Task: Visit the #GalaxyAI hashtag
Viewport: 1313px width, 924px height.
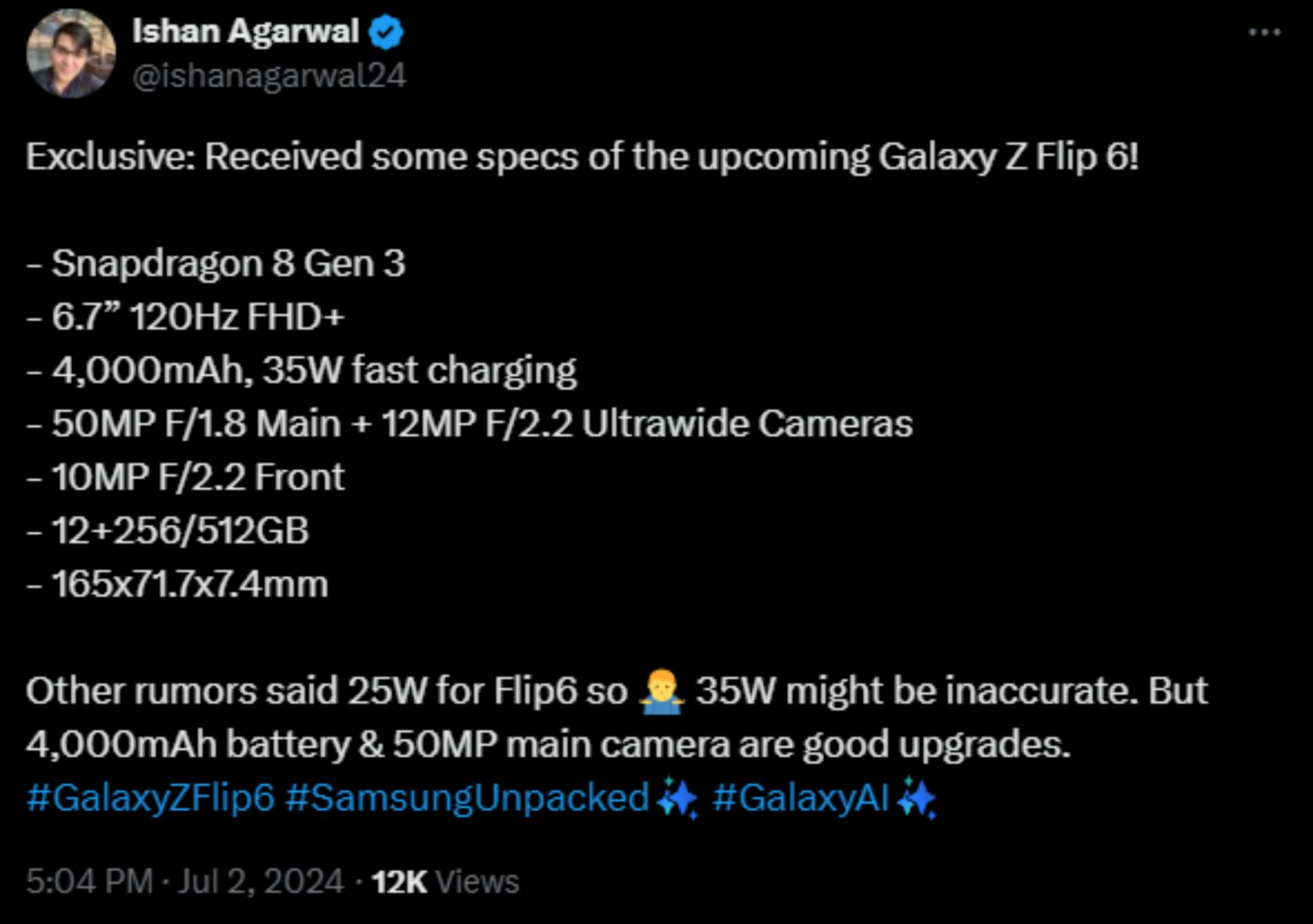Action: tap(800, 797)
